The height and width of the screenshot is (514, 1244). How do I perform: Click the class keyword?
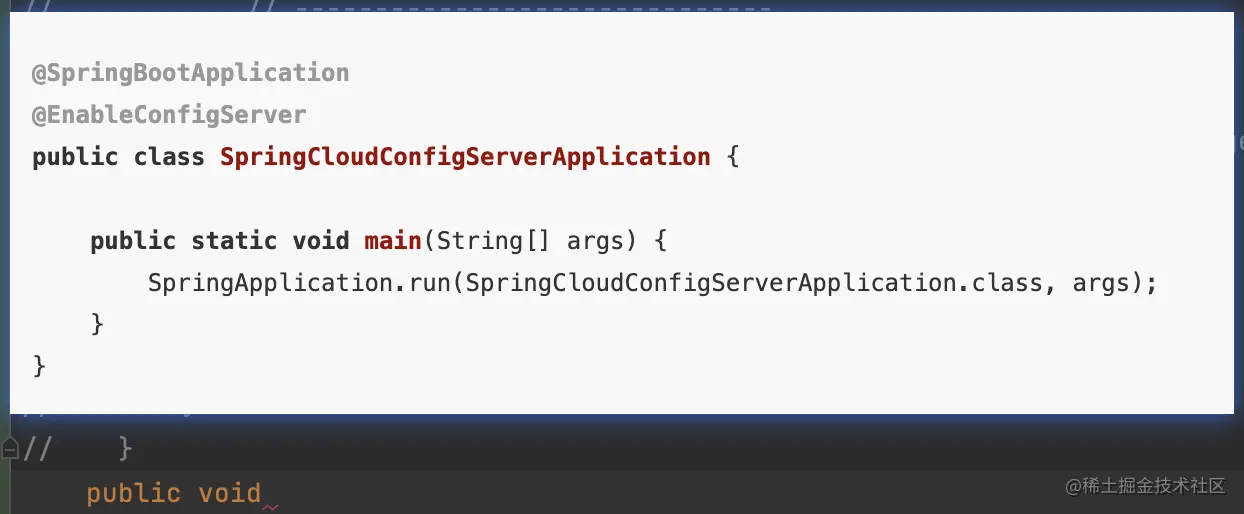169,157
